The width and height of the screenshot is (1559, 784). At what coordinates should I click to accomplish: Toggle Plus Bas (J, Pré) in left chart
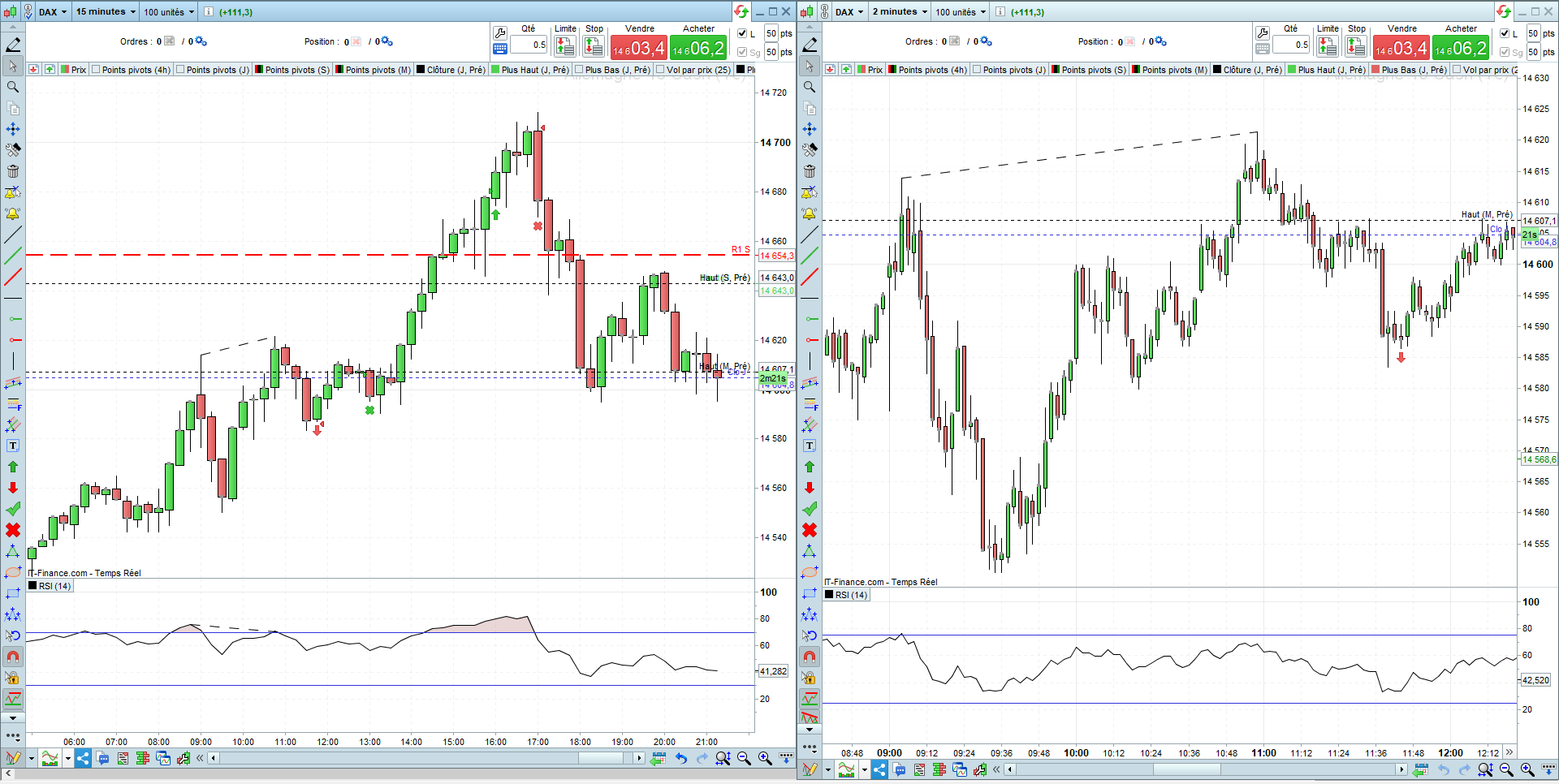(x=612, y=70)
